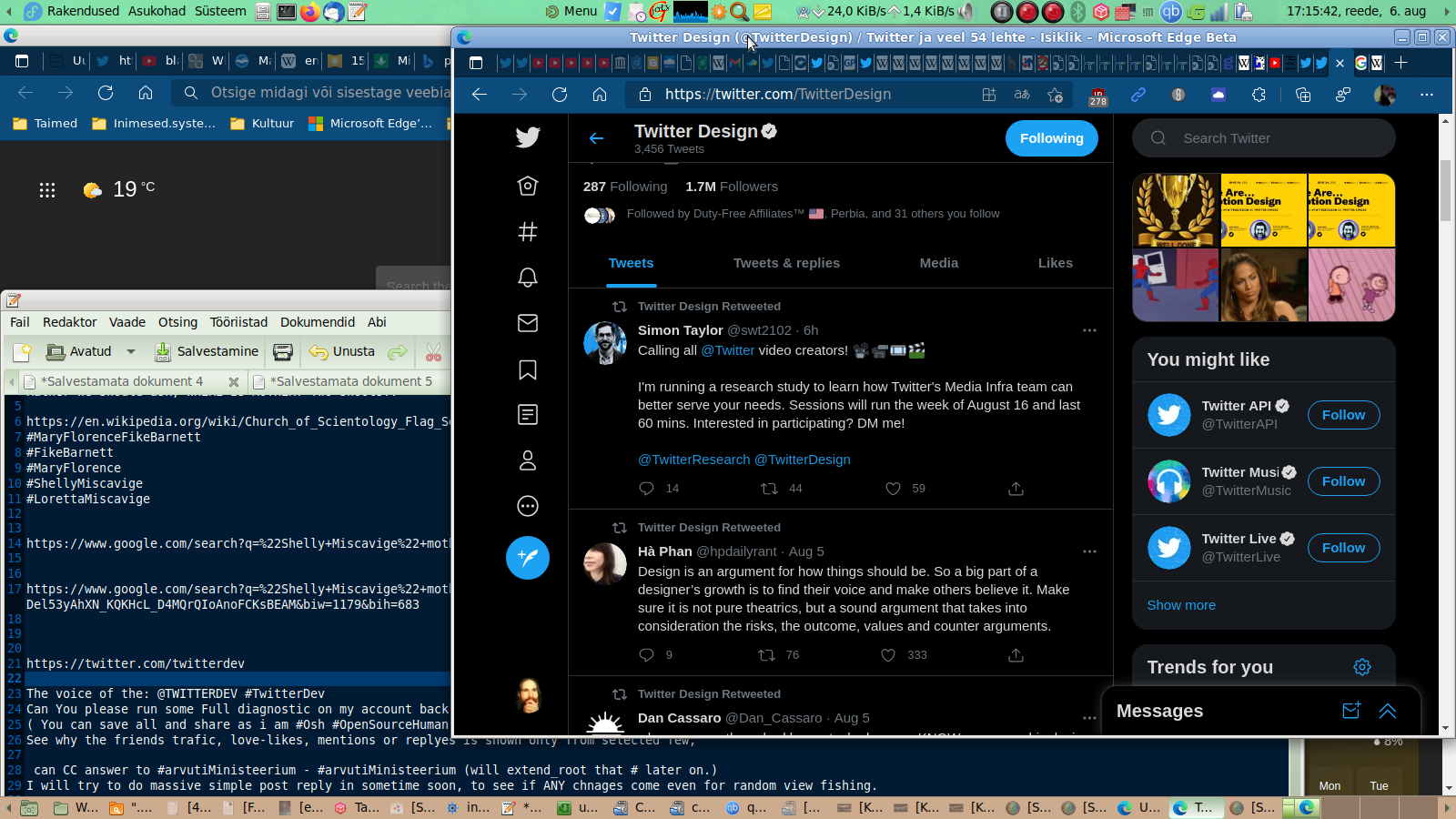The image size is (1456, 819).
Task: Open Süsteem menu in top panel
Action: pyautogui.click(x=220, y=11)
